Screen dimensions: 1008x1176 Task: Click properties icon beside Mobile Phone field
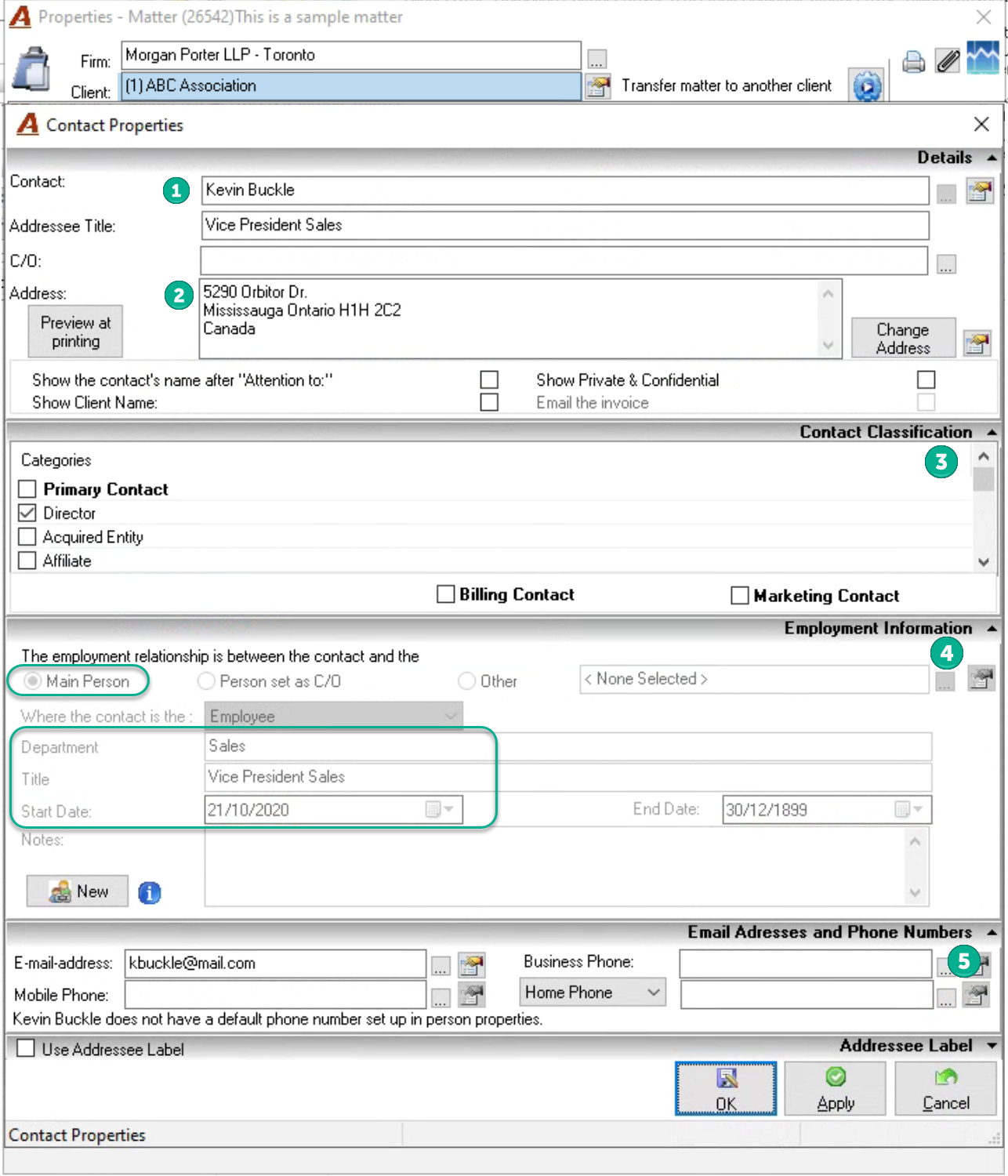(x=472, y=995)
